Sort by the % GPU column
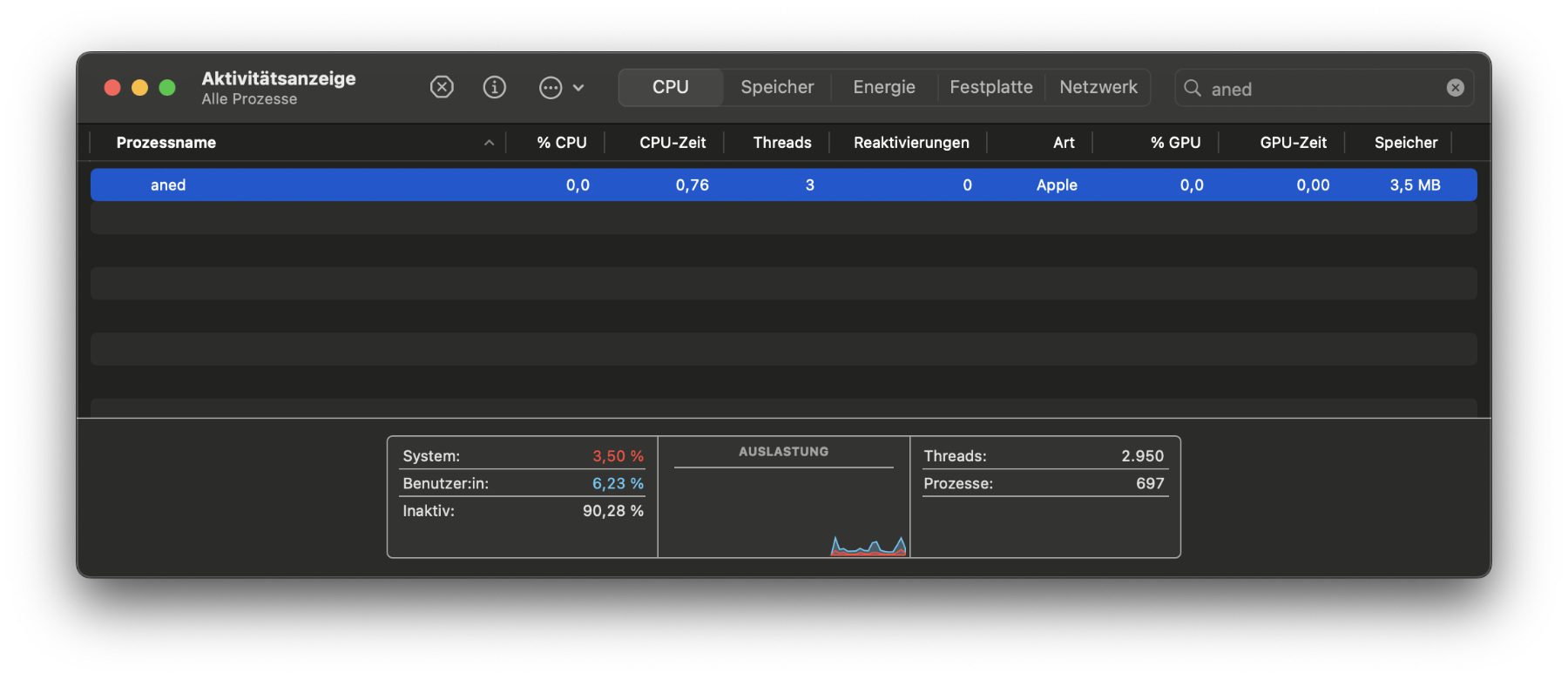The image size is (1568, 679). 1174,143
